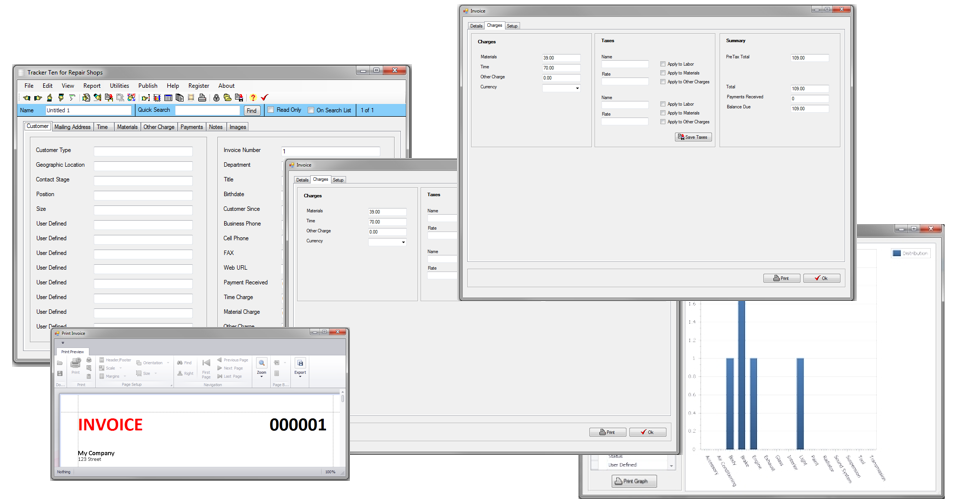The width and height of the screenshot is (960, 500).
Task: Open the Images tab
Action: tap(238, 127)
